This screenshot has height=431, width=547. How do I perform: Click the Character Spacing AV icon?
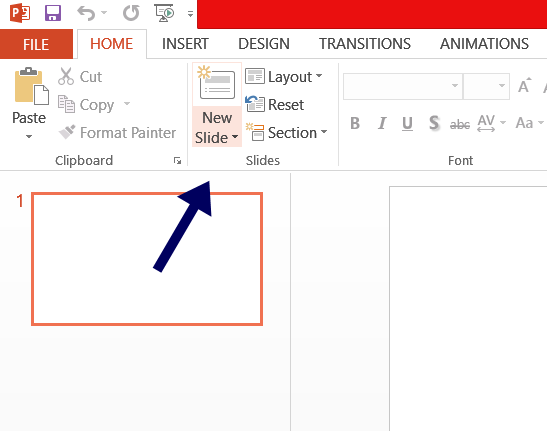coord(486,123)
